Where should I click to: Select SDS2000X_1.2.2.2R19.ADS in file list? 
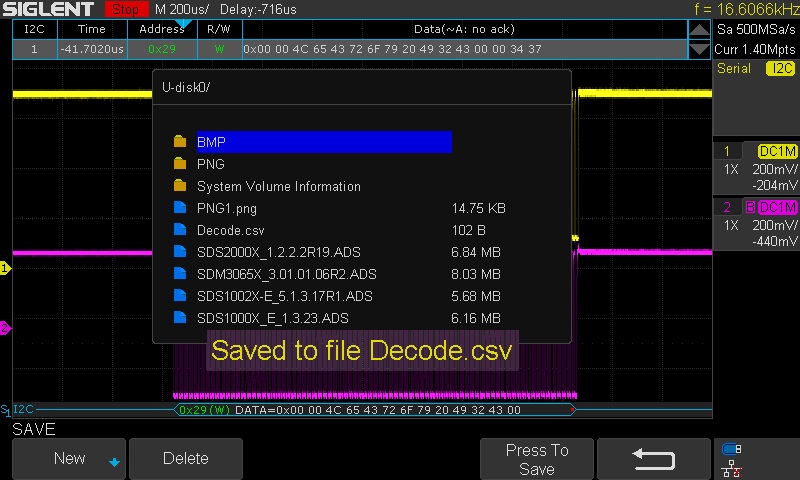(284, 252)
